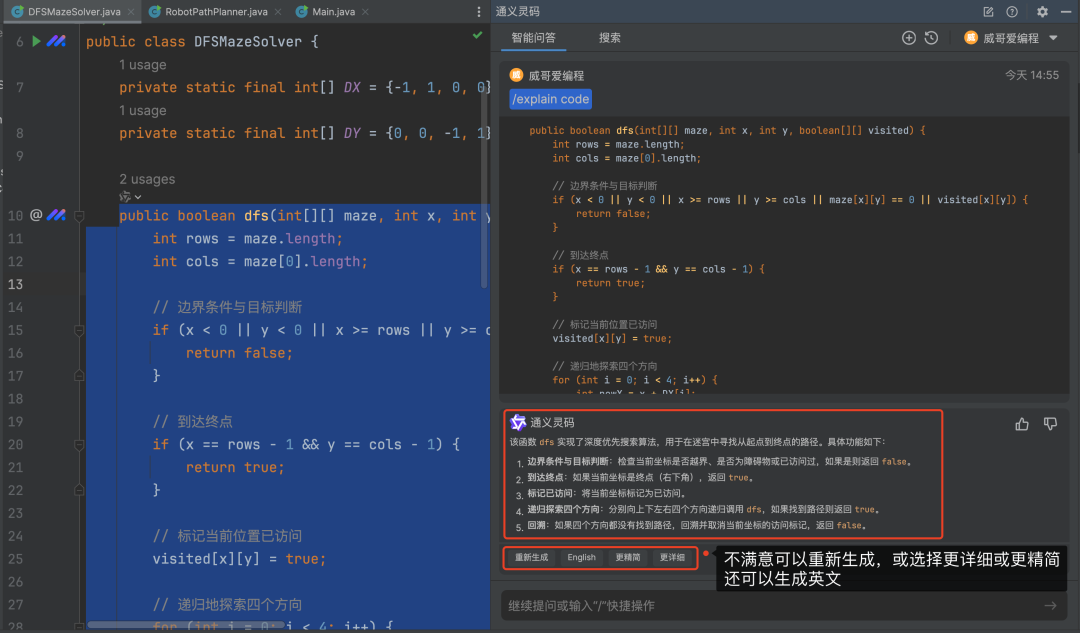Send message with arrow icon
This screenshot has height=633, width=1080.
(x=1050, y=605)
